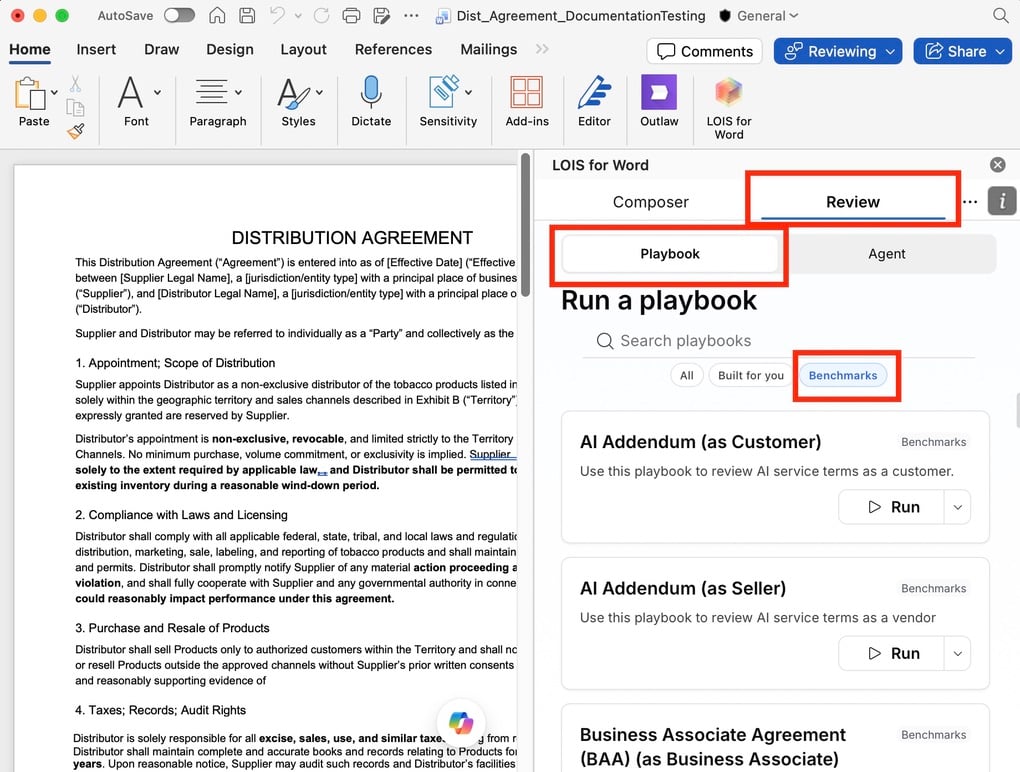
Task: Click the info 'i' icon
Action: 1002,201
